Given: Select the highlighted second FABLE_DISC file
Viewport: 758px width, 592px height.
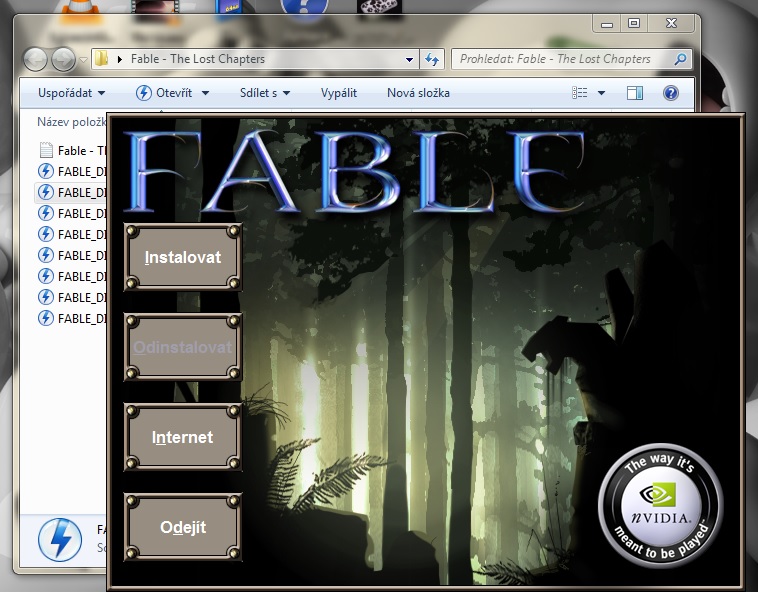Looking at the screenshot, I should pos(73,192).
